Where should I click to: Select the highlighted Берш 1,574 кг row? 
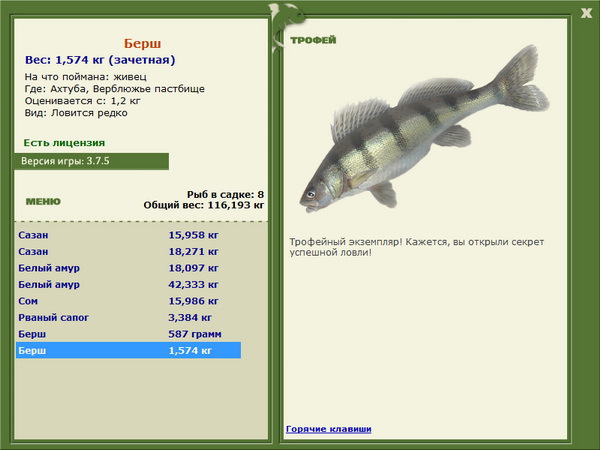(x=129, y=350)
